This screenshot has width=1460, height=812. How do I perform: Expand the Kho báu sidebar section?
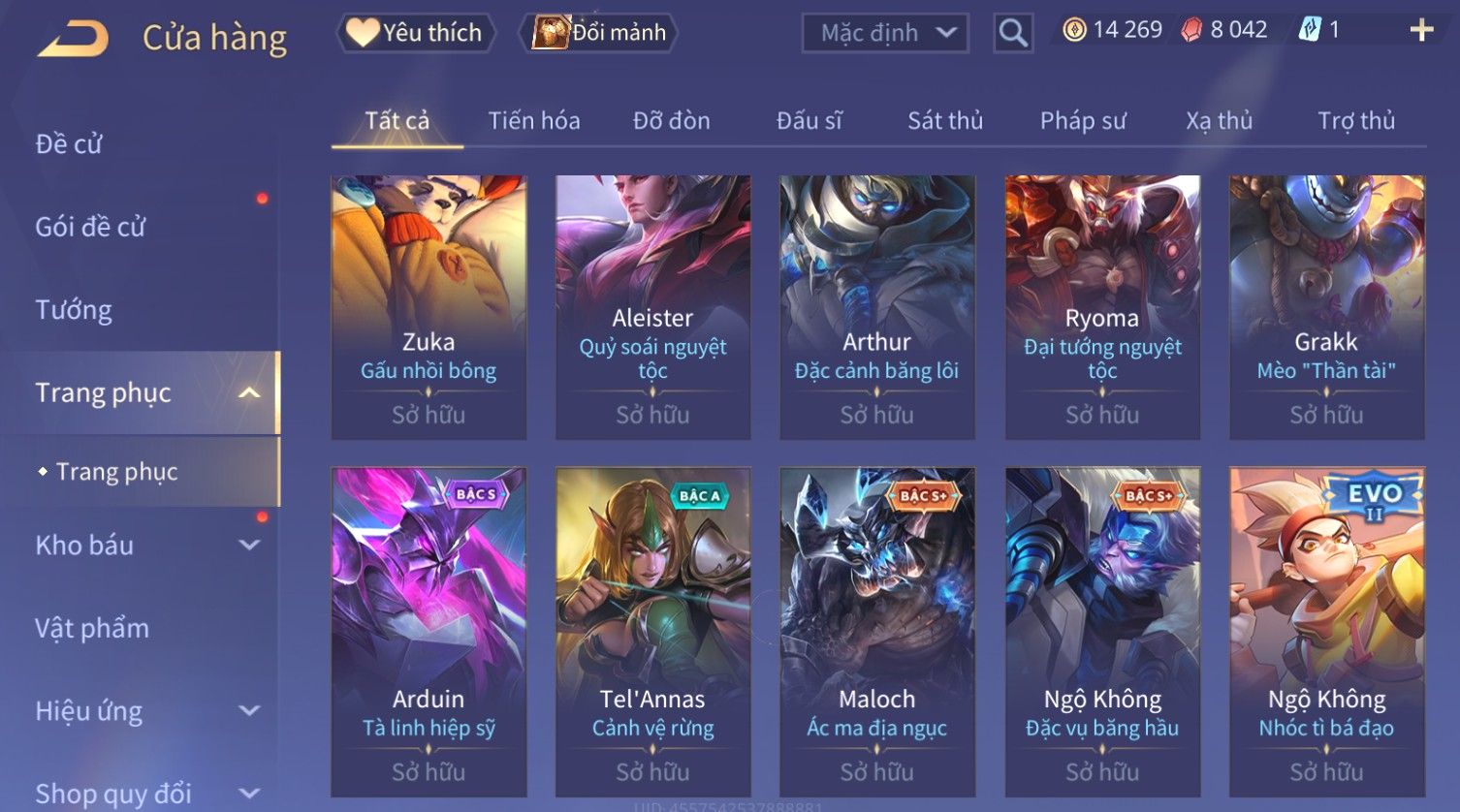(x=249, y=545)
